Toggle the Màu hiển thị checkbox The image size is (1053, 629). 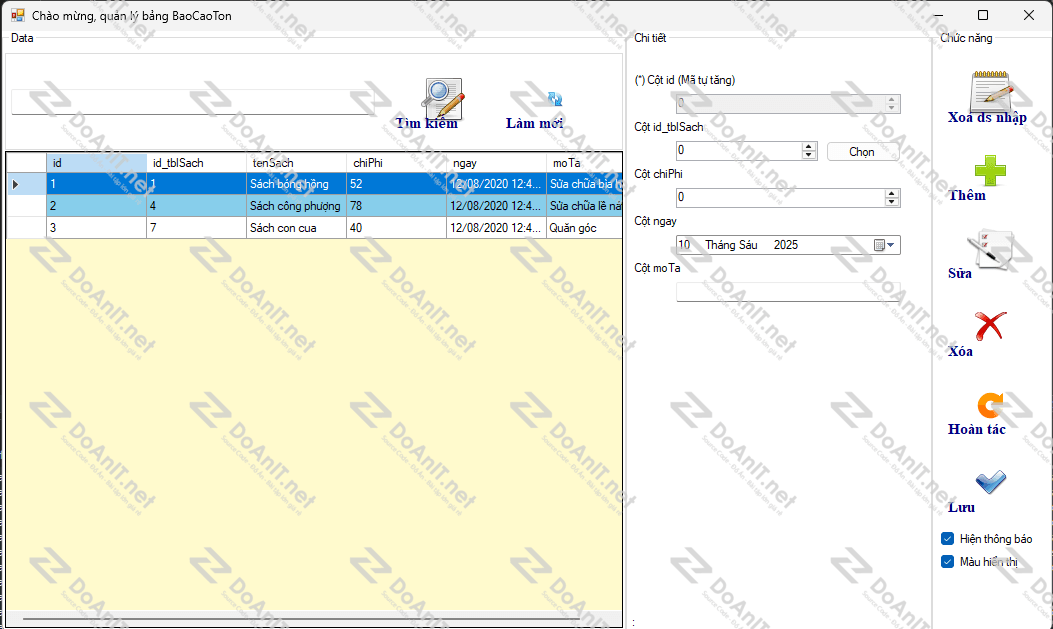coord(948,561)
